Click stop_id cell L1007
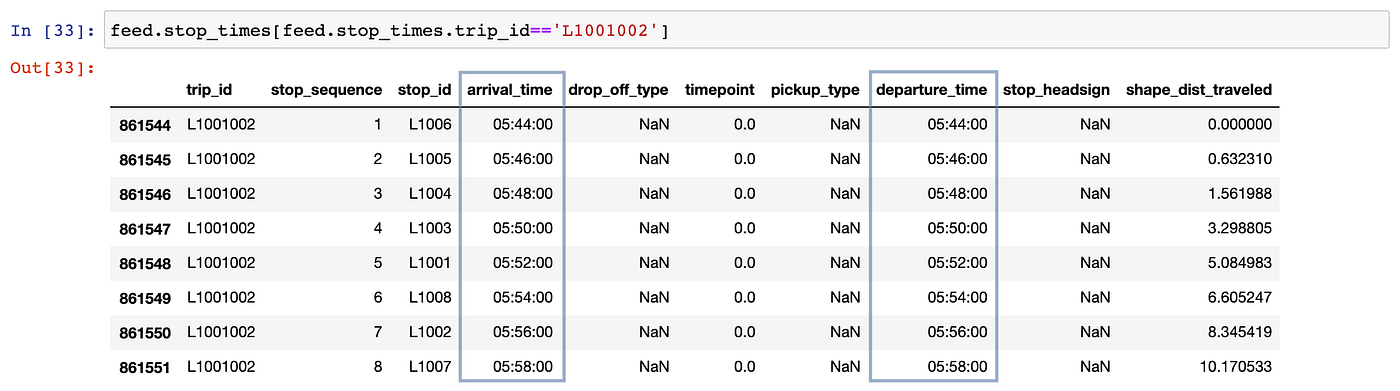The image size is (1400, 391). [x=430, y=366]
